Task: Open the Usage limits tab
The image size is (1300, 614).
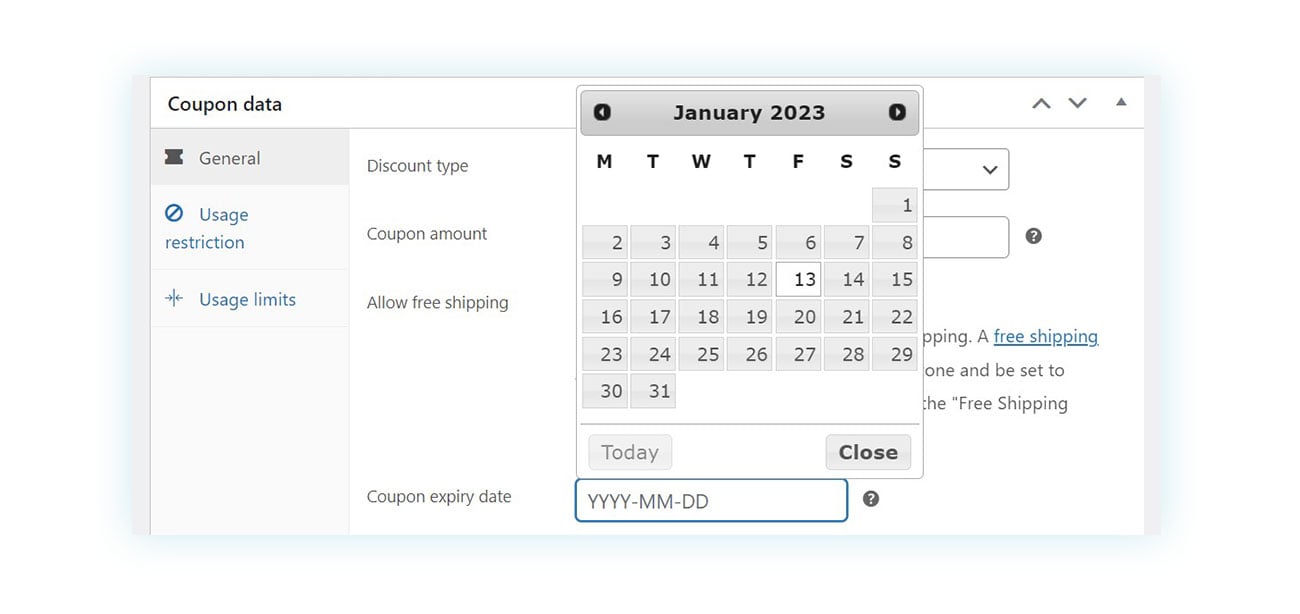Action: [249, 298]
